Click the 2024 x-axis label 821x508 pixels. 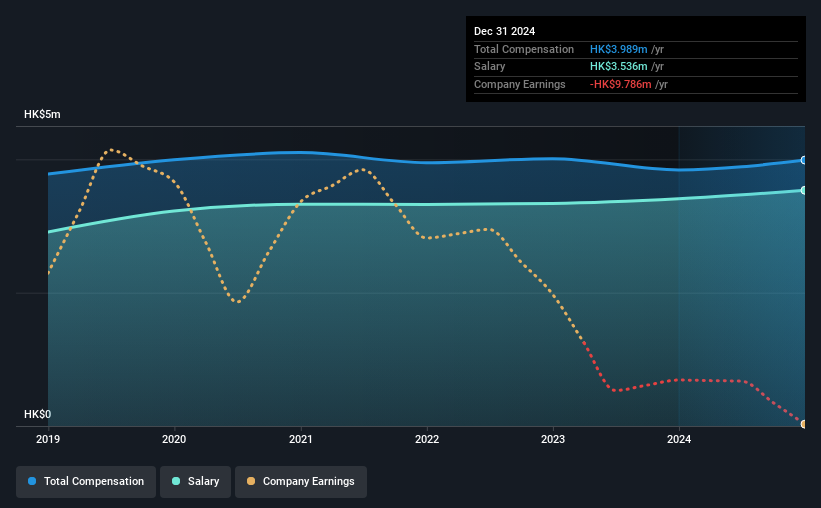click(679, 439)
